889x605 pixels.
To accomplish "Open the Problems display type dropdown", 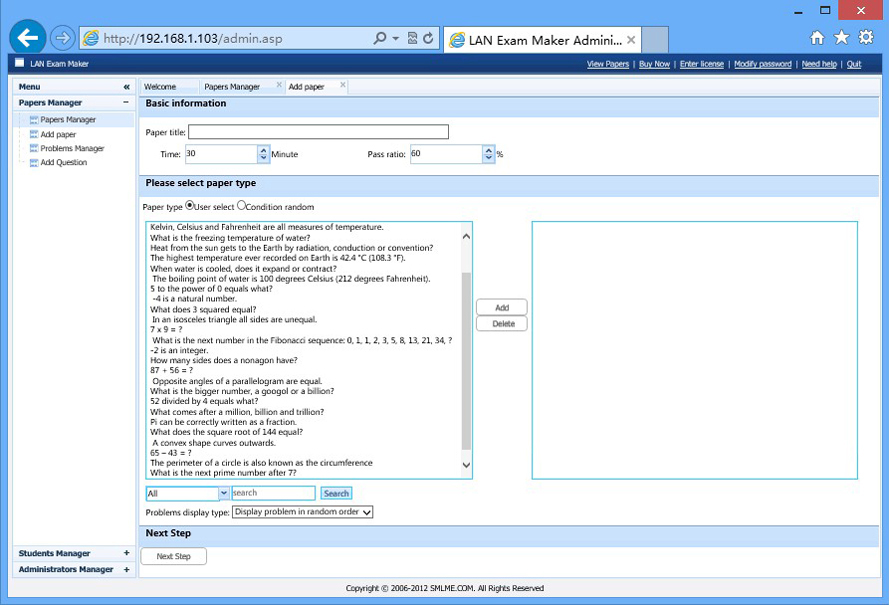I will pyautogui.click(x=302, y=512).
